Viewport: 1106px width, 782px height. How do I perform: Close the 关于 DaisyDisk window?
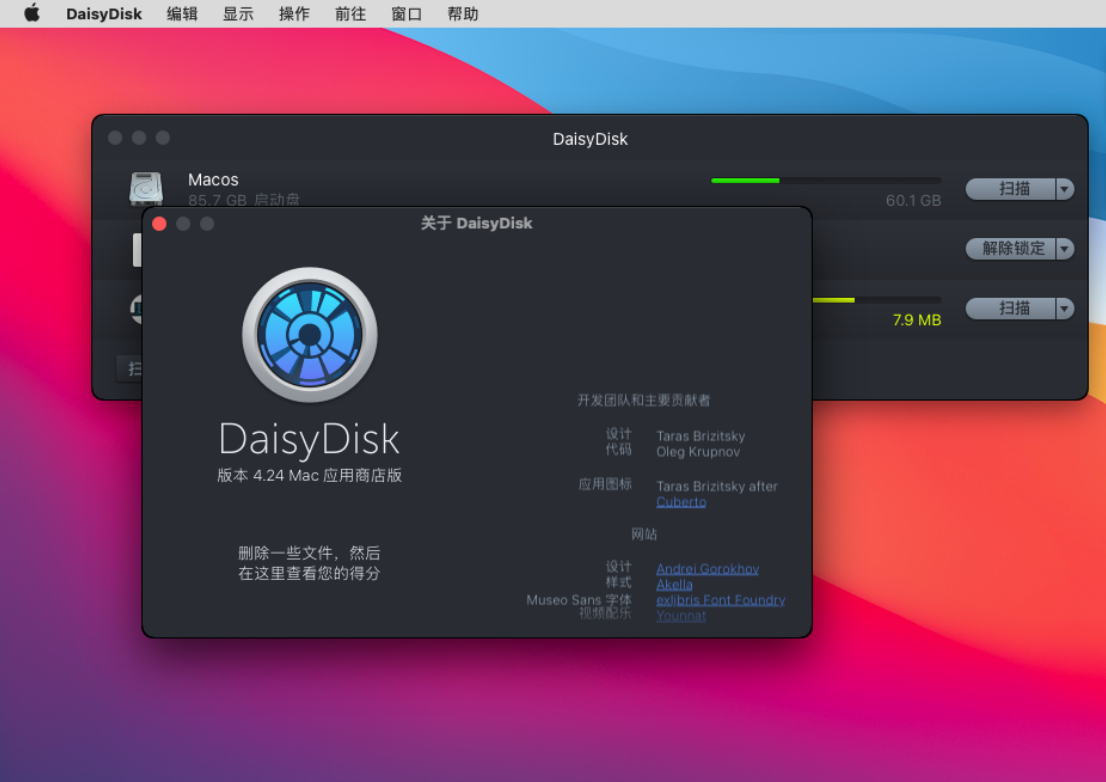coord(159,224)
